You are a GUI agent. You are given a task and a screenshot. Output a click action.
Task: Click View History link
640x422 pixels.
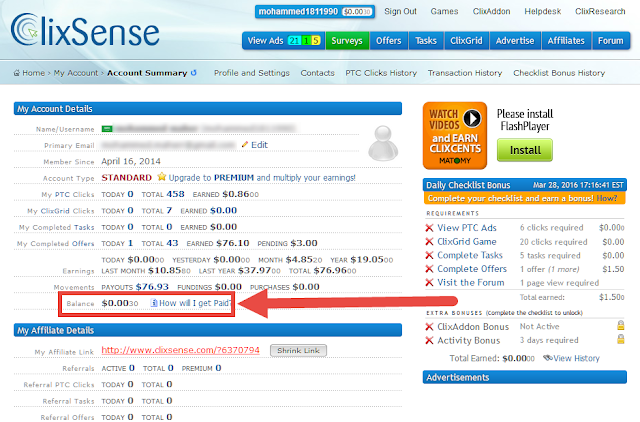click(576, 358)
